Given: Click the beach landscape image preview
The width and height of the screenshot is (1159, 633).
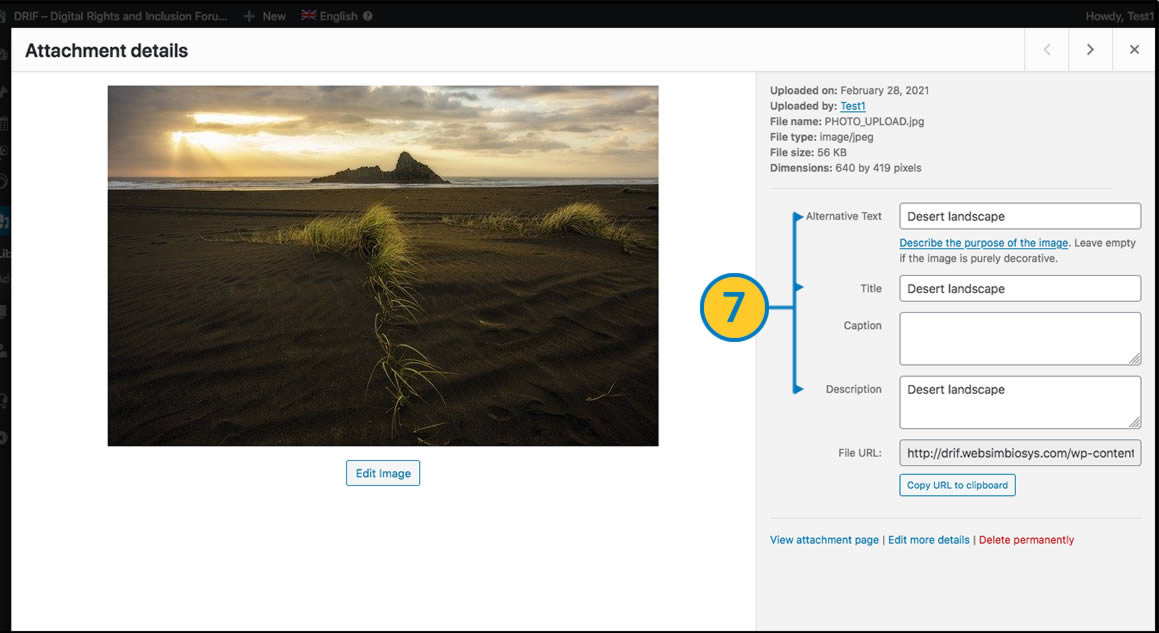Looking at the screenshot, I should tap(383, 265).
